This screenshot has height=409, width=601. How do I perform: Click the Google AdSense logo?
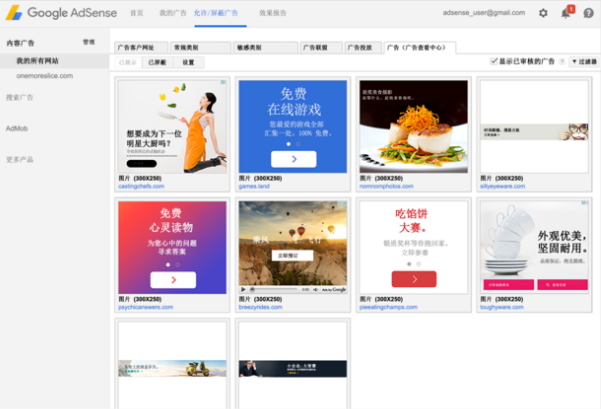pyautogui.click(x=59, y=13)
